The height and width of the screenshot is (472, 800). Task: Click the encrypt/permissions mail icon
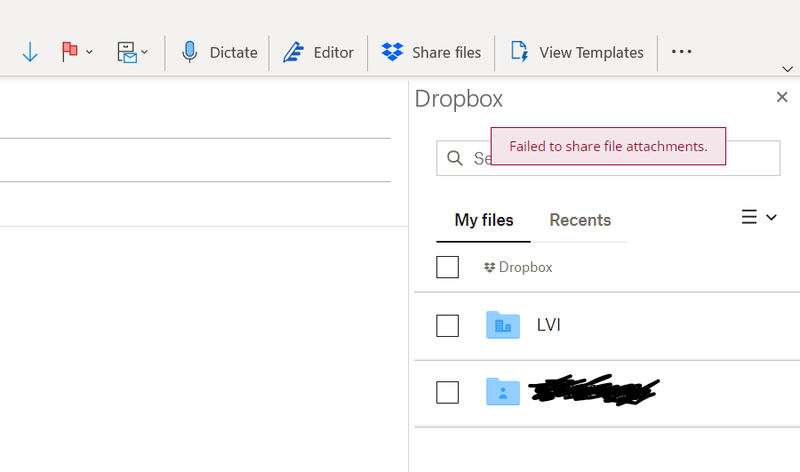[x=127, y=52]
